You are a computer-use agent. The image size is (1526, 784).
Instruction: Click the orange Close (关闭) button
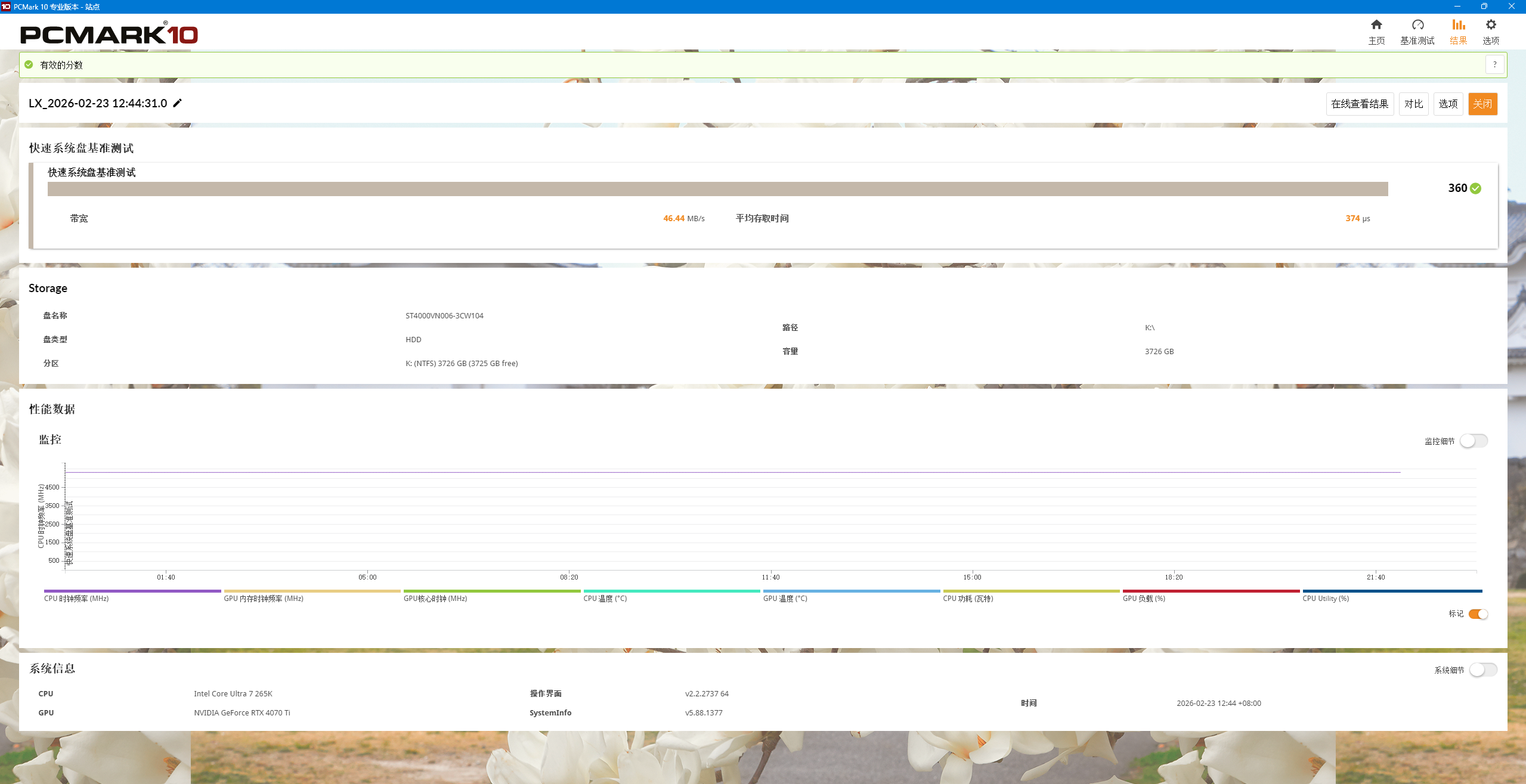1482,104
